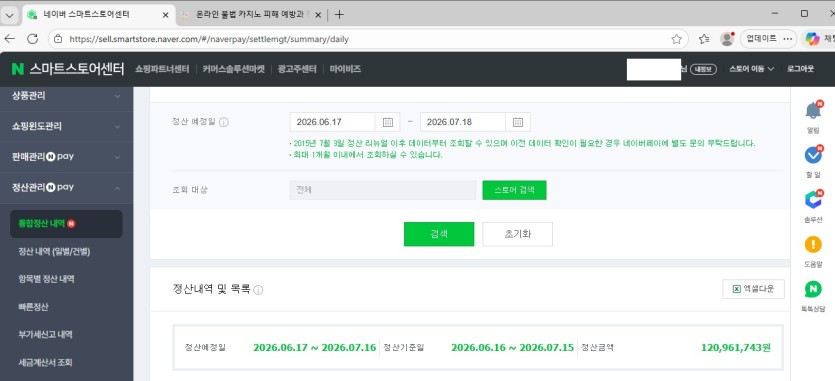The width and height of the screenshot is (835, 381).
Task: Click the start date field 2026.06.17
Action: click(333, 122)
